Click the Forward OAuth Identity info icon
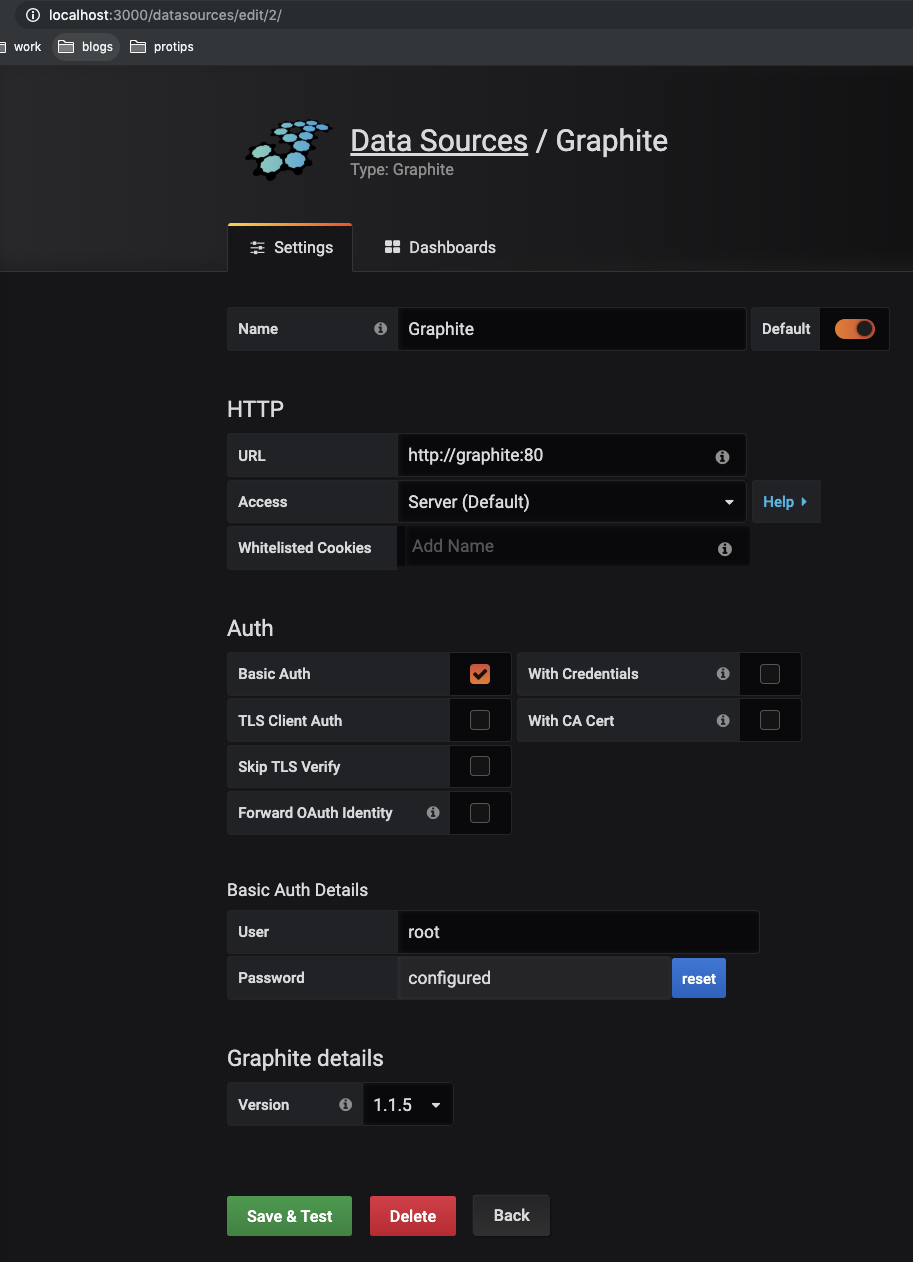 [x=433, y=813]
